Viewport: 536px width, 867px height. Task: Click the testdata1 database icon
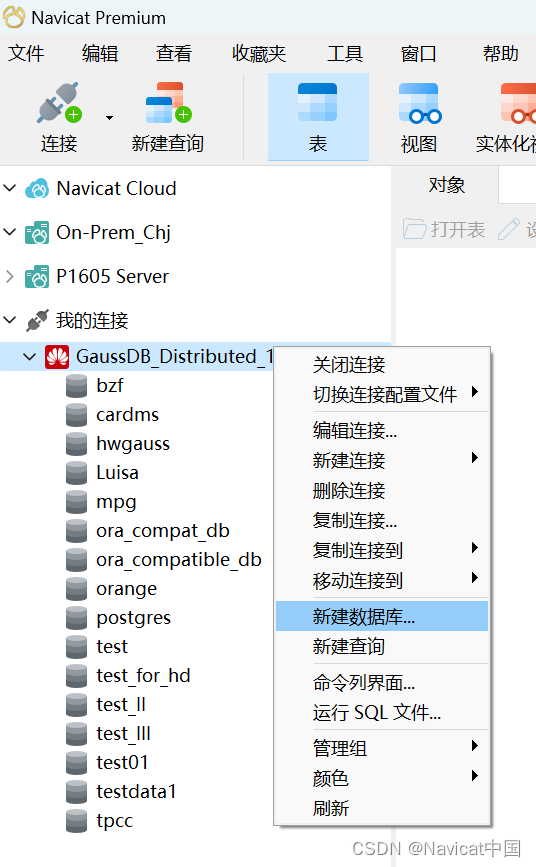(76, 792)
